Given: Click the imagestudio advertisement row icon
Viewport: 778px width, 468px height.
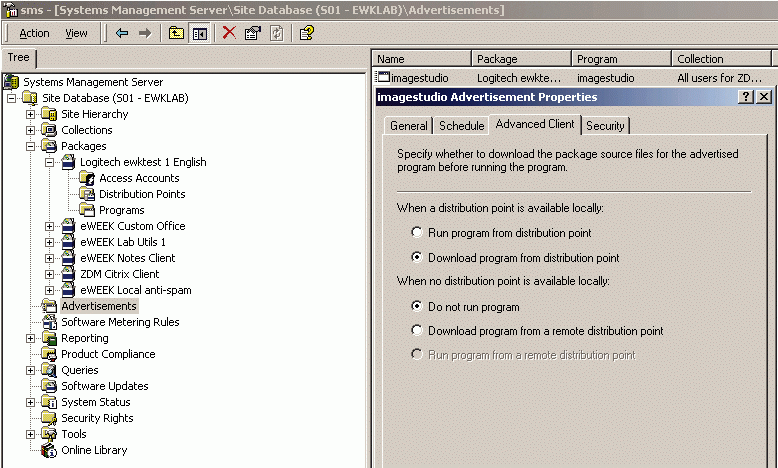Looking at the screenshot, I should point(383,77).
